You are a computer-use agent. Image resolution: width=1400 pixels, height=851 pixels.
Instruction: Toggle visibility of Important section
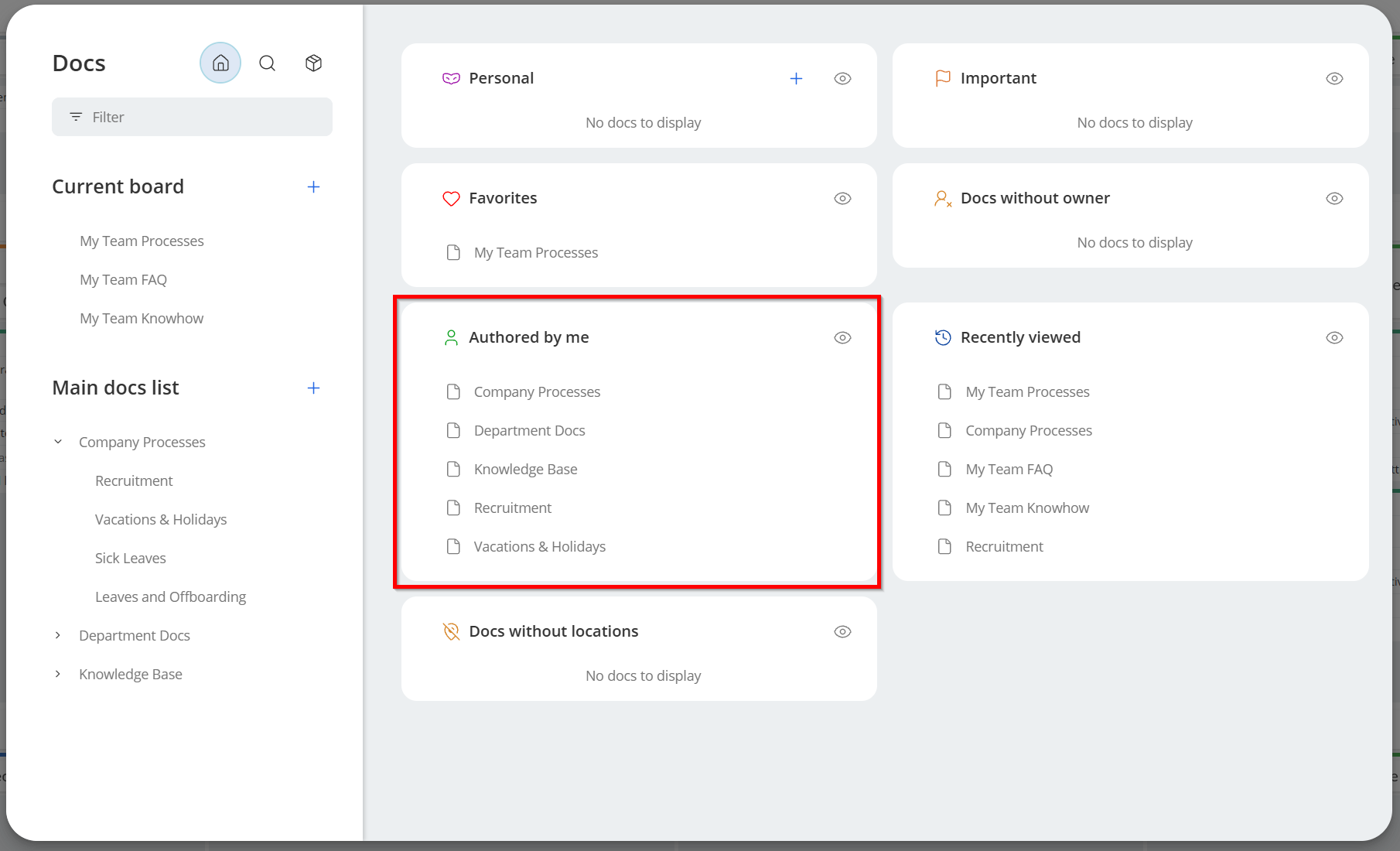[1333, 78]
